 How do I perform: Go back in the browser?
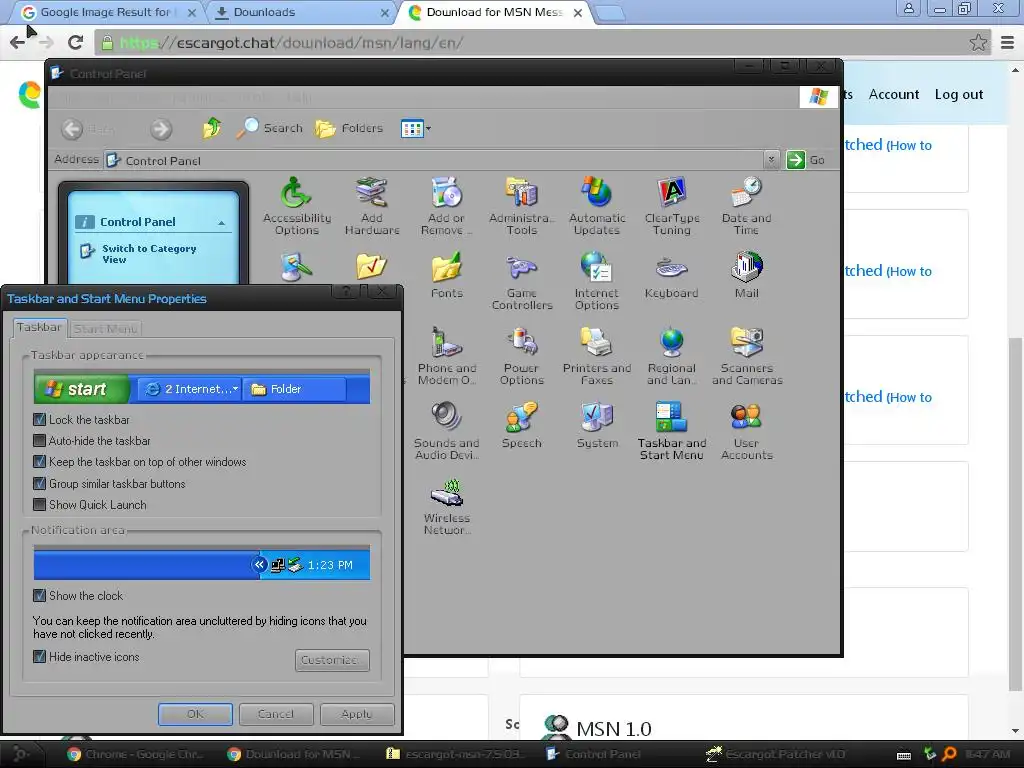pyautogui.click(x=18, y=42)
